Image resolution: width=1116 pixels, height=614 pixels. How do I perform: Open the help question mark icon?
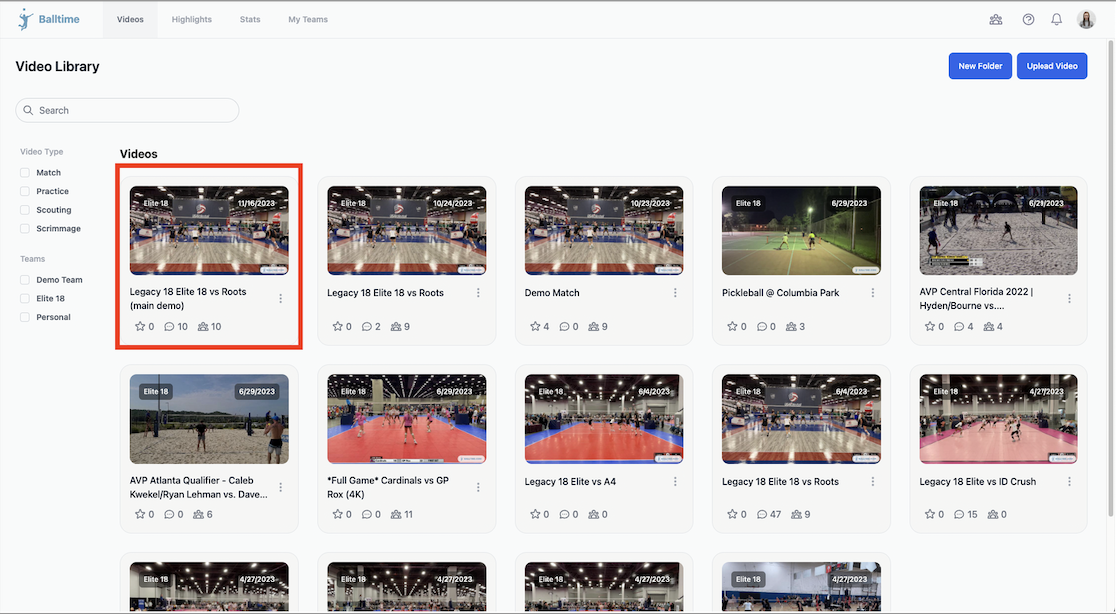[x=1028, y=20]
